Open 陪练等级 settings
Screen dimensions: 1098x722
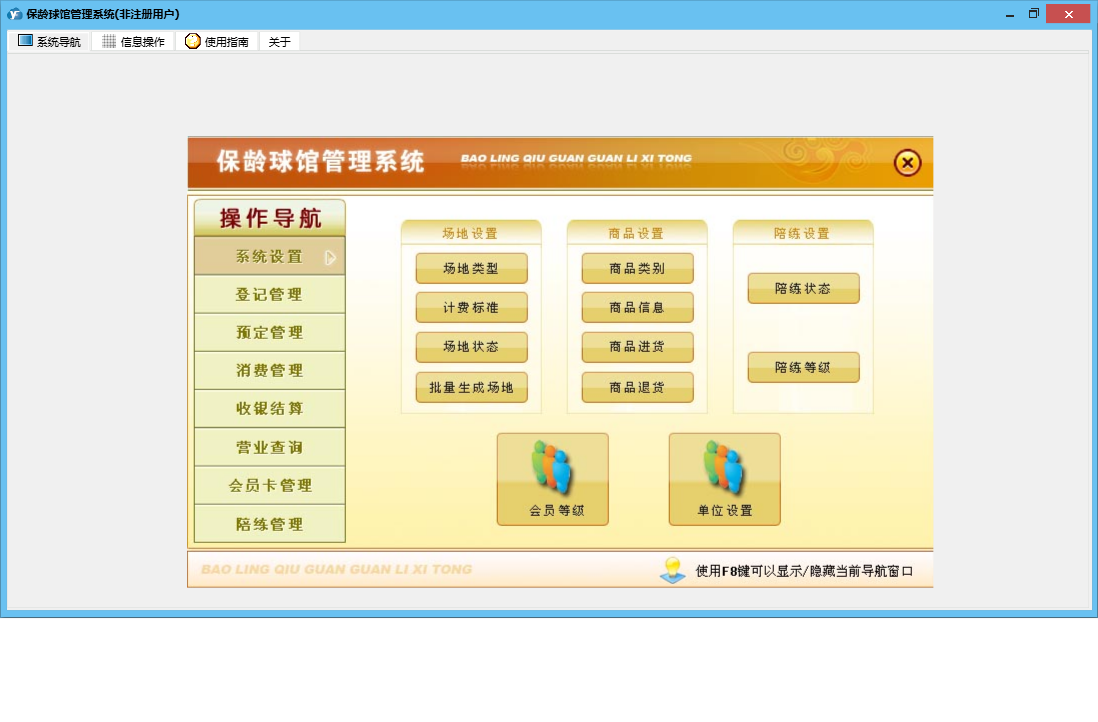point(803,368)
